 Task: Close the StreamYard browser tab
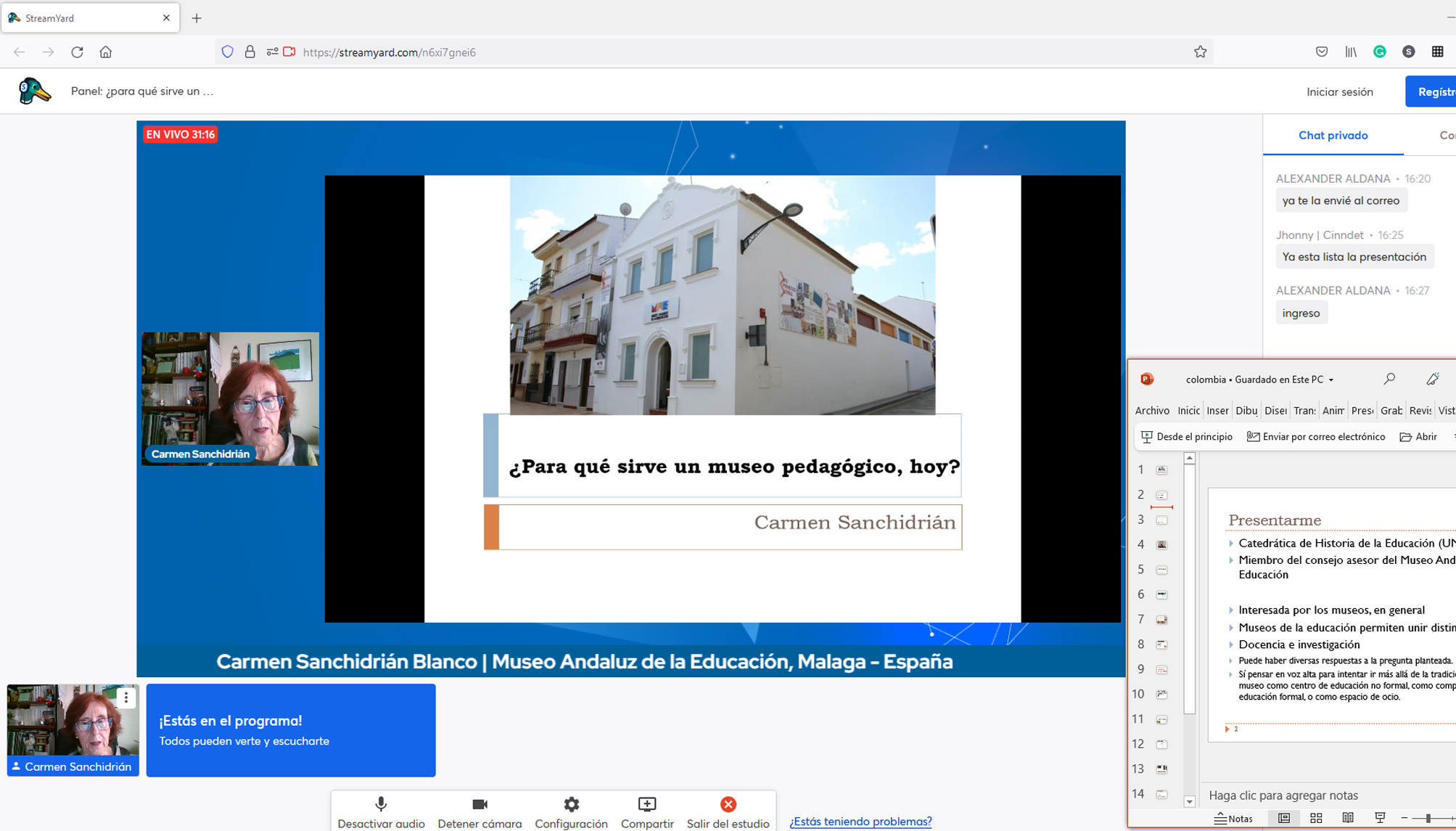tap(166, 18)
